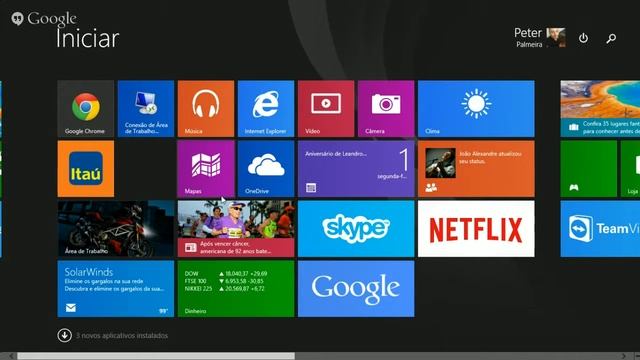Click the horizontal scrollbar thumb
The image size is (640, 360).
pyautogui.click(x=156, y=356)
